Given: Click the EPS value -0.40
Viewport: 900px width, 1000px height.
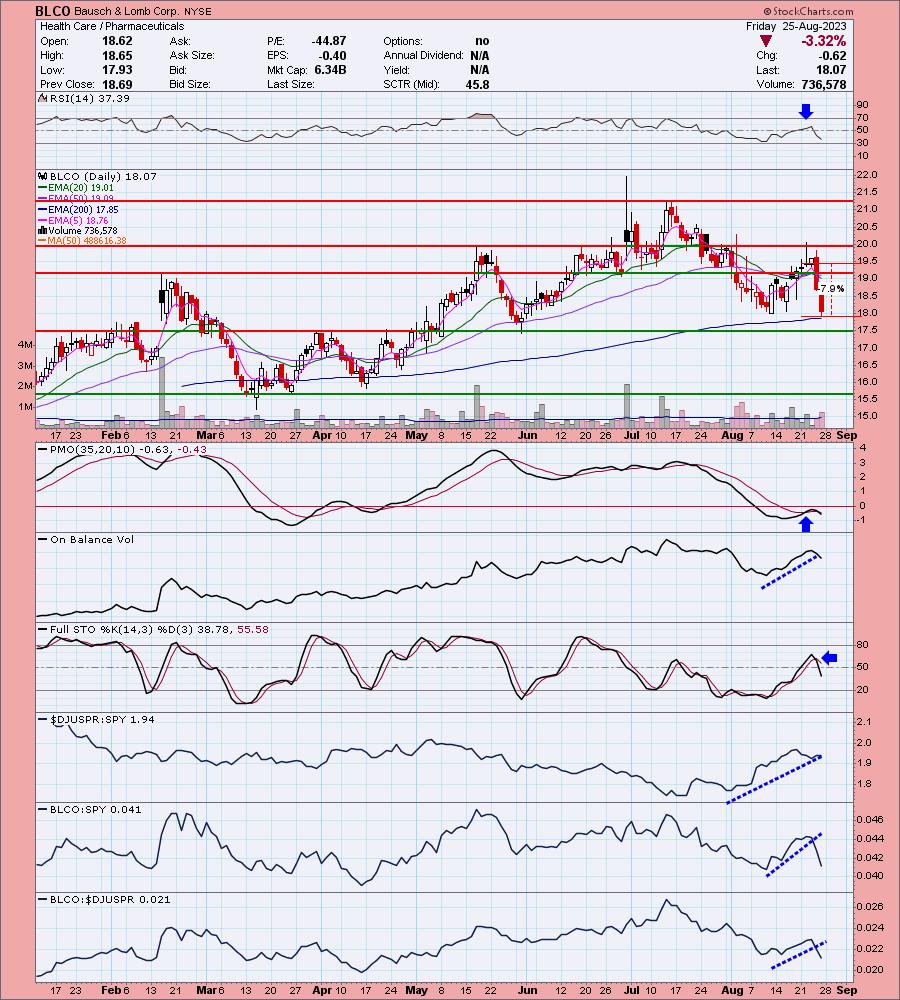Looking at the screenshot, I should [x=332, y=55].
